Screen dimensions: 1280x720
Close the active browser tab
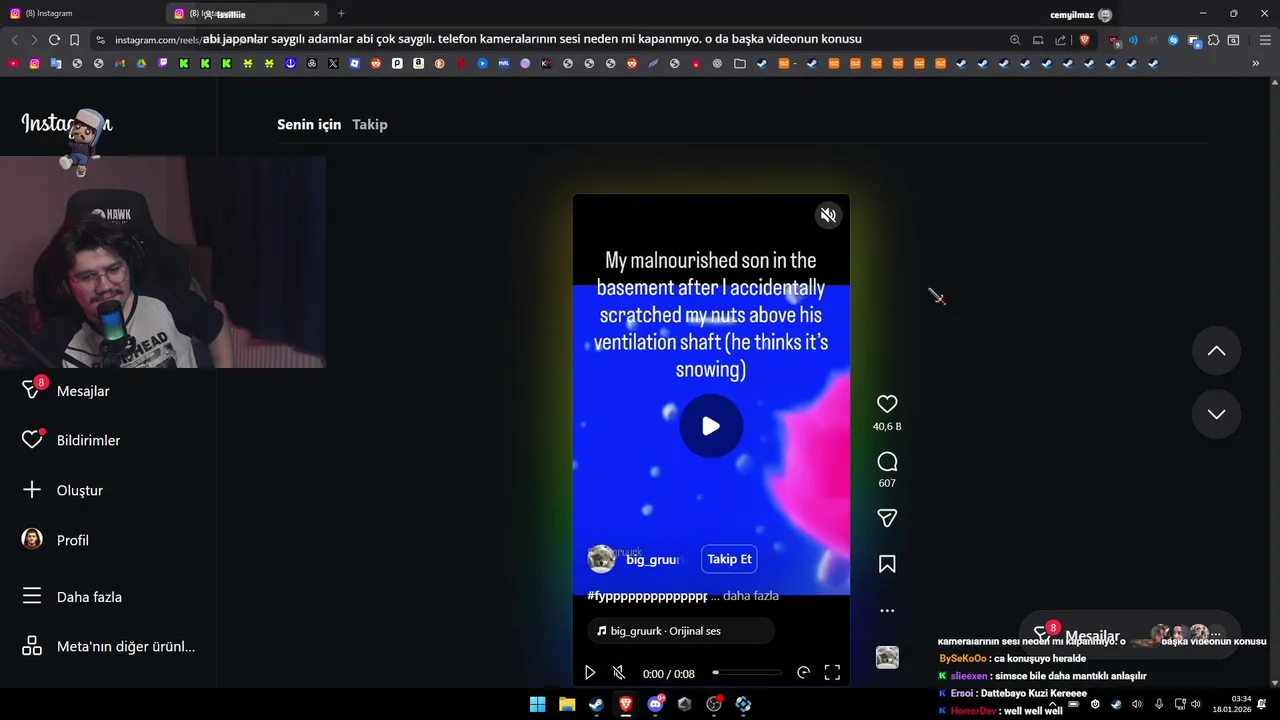coord(317,14)
